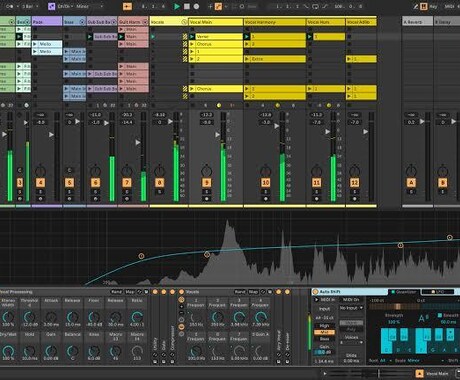Screen dimensions: 460x380
Task: Toggle track activator 7 on Guit Harm
Action: (x=127, y=182)
